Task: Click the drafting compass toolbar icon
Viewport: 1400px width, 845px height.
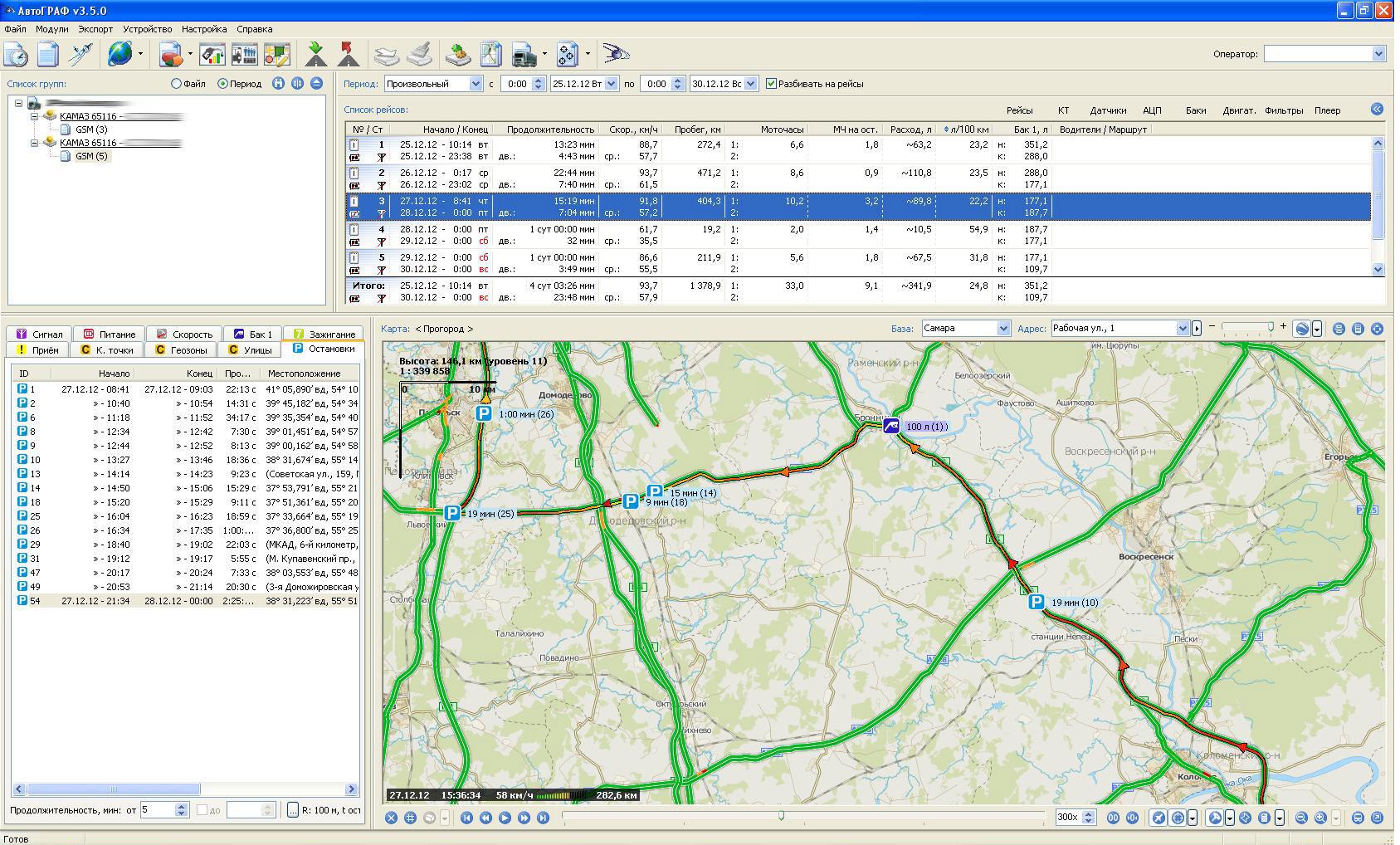Action: click(81, 54)
